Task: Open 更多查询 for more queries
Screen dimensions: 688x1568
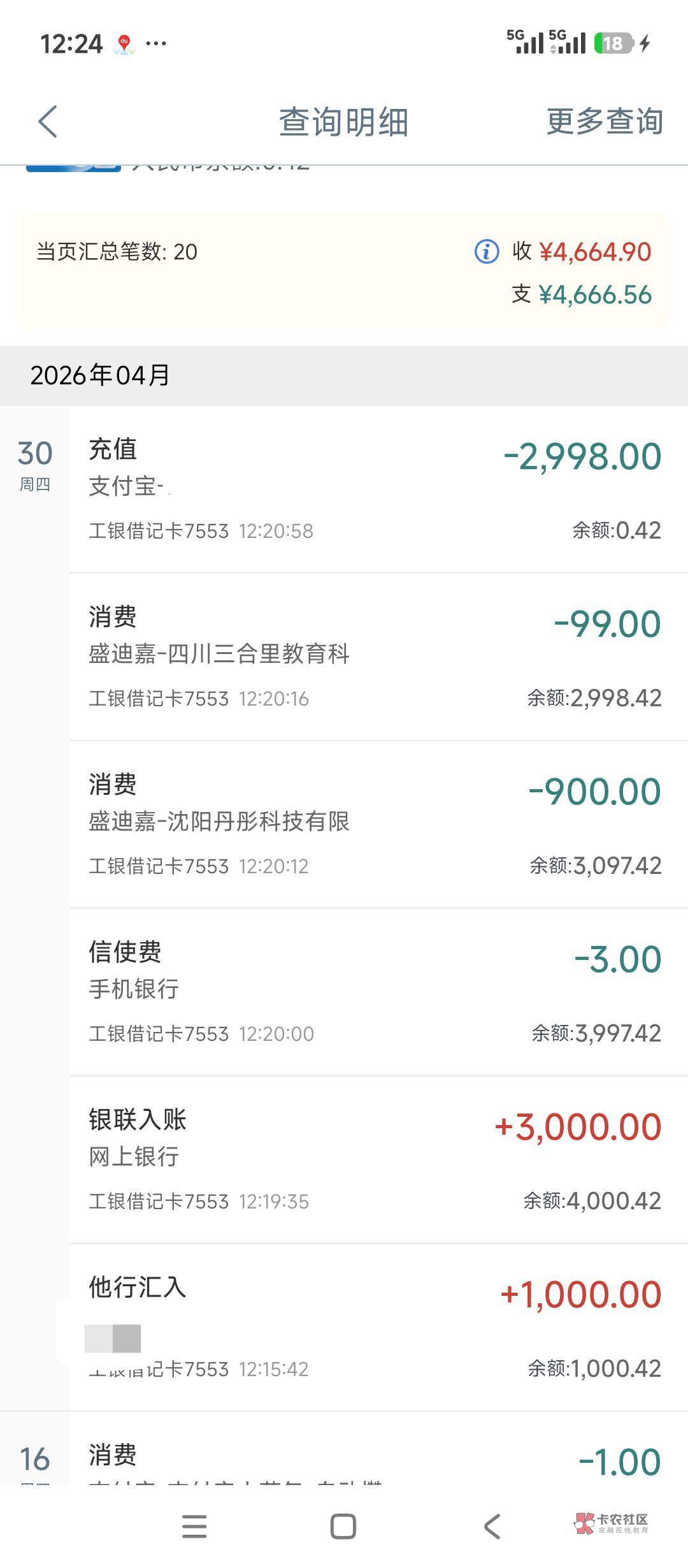Action: coord(604,121)
